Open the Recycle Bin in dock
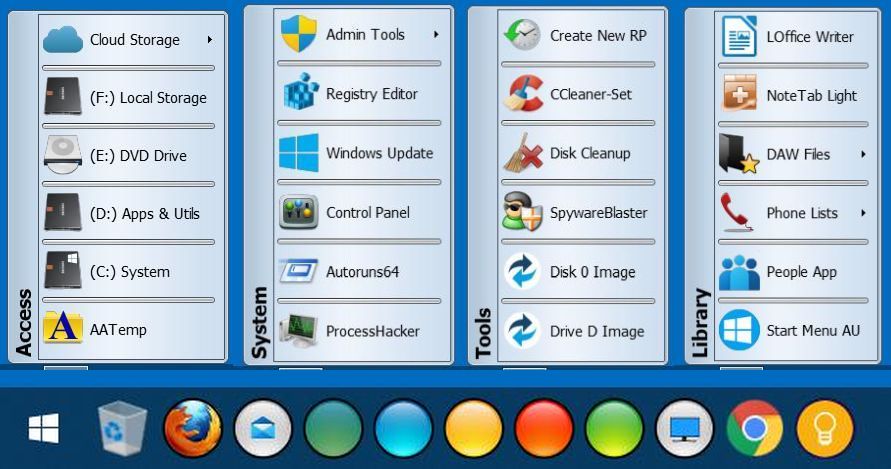891x469 pixels. pos(123,429)
